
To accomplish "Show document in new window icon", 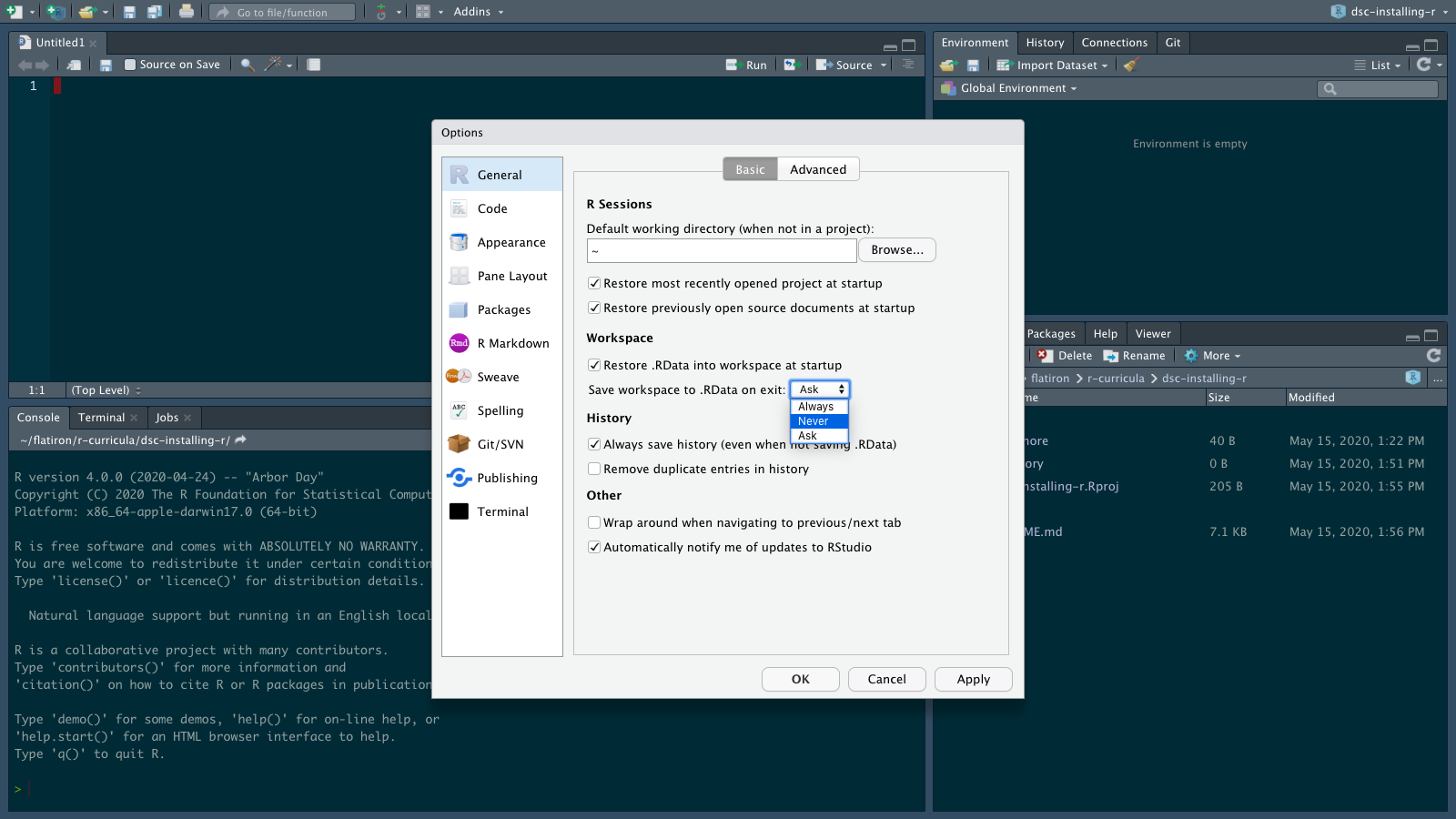I will click(74, 65).
